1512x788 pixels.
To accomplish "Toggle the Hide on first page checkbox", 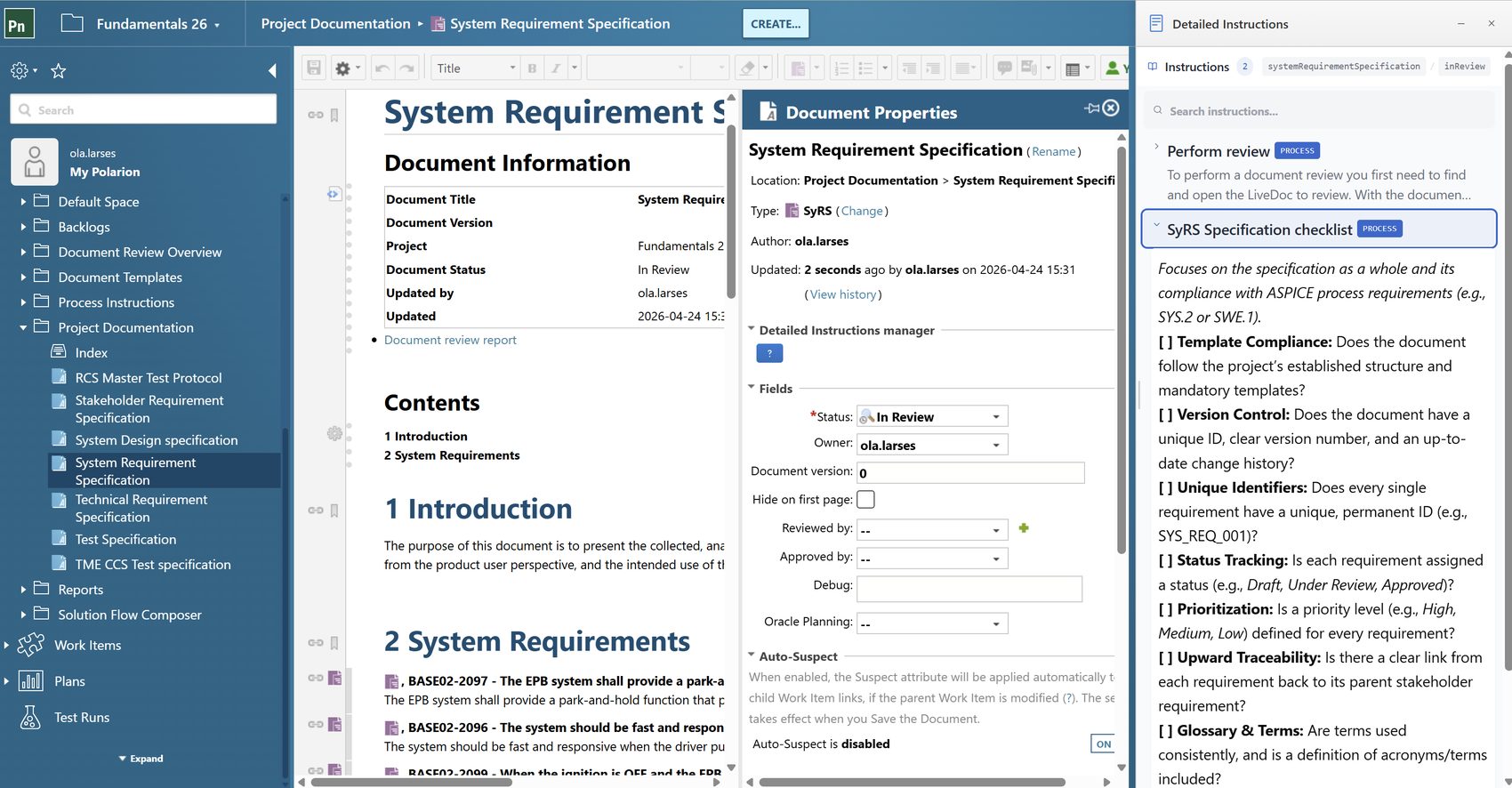I will point(865,500).
